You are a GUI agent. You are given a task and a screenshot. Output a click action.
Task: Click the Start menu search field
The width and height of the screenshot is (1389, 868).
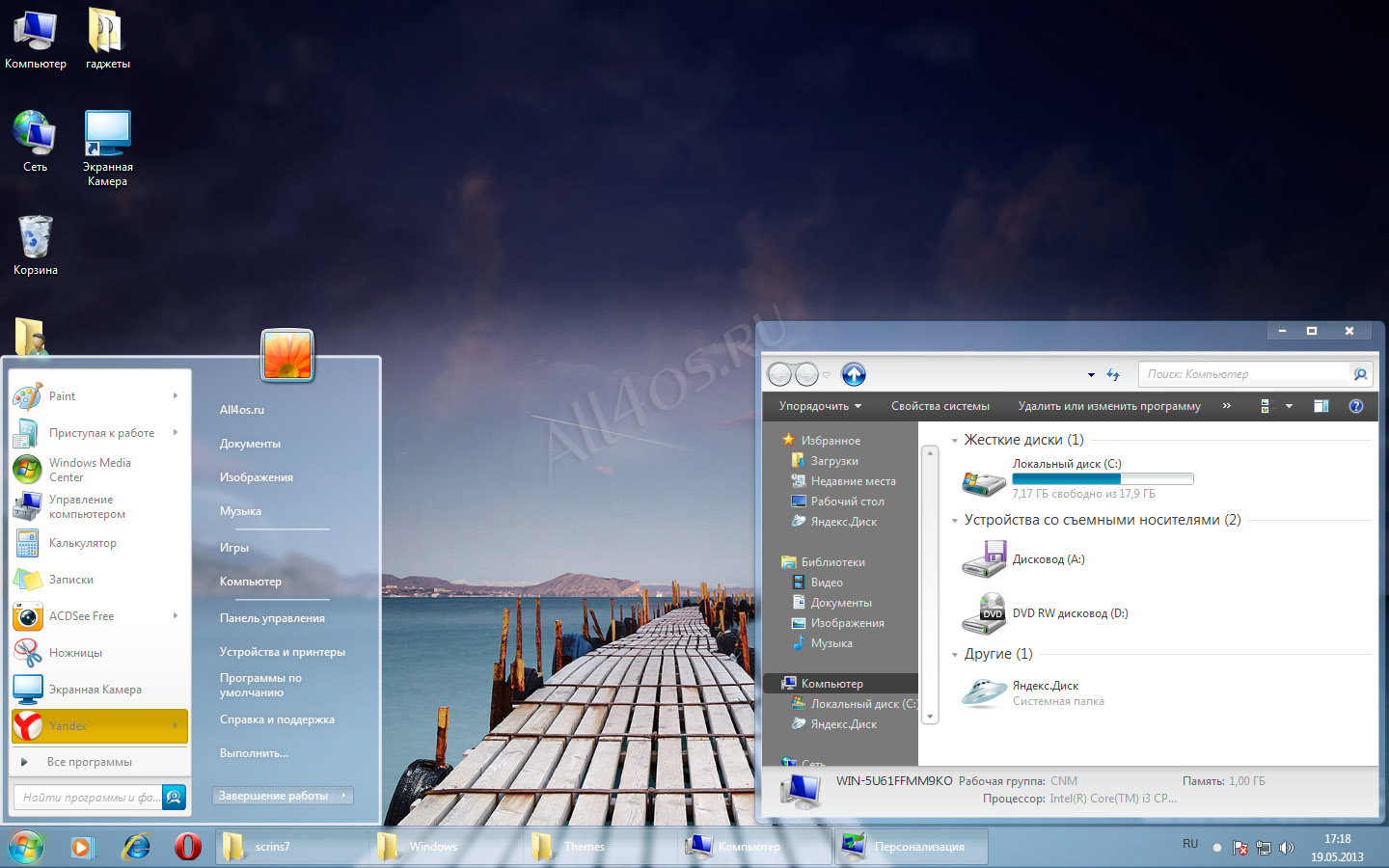[87, 798]
